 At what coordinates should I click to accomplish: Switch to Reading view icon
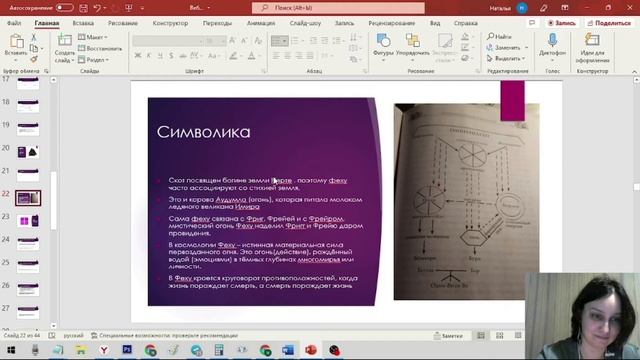tap(518, 336)
